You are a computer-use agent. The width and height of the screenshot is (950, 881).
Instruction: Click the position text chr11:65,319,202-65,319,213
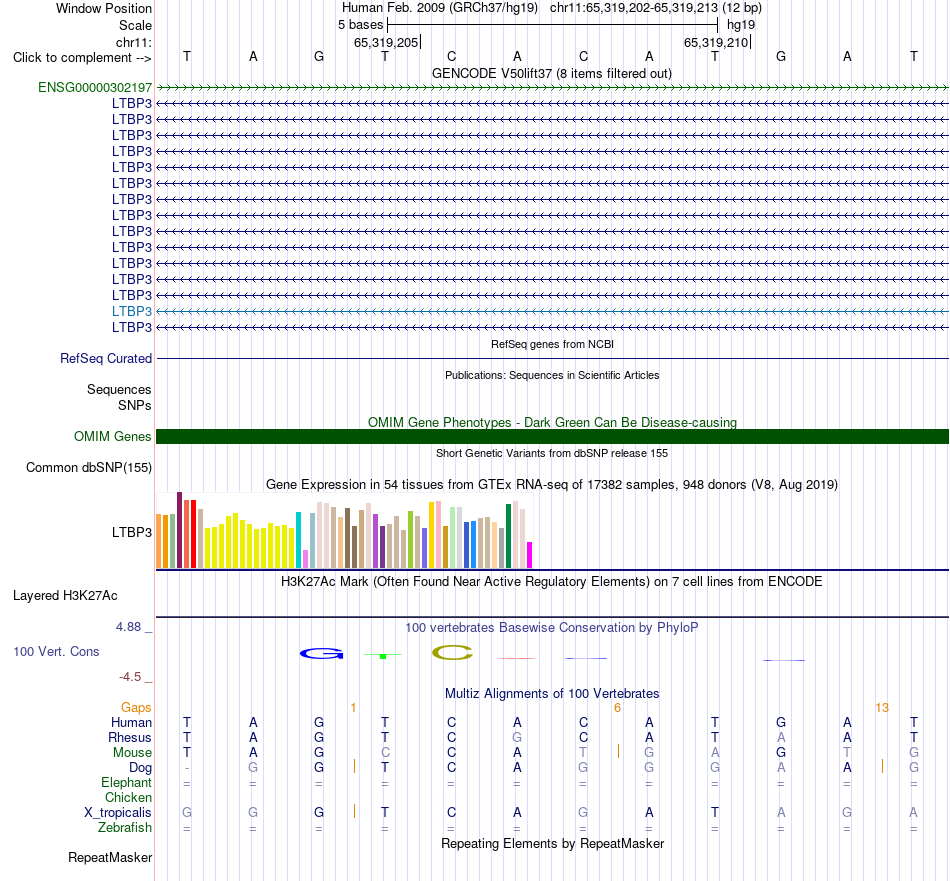point(634,8)
